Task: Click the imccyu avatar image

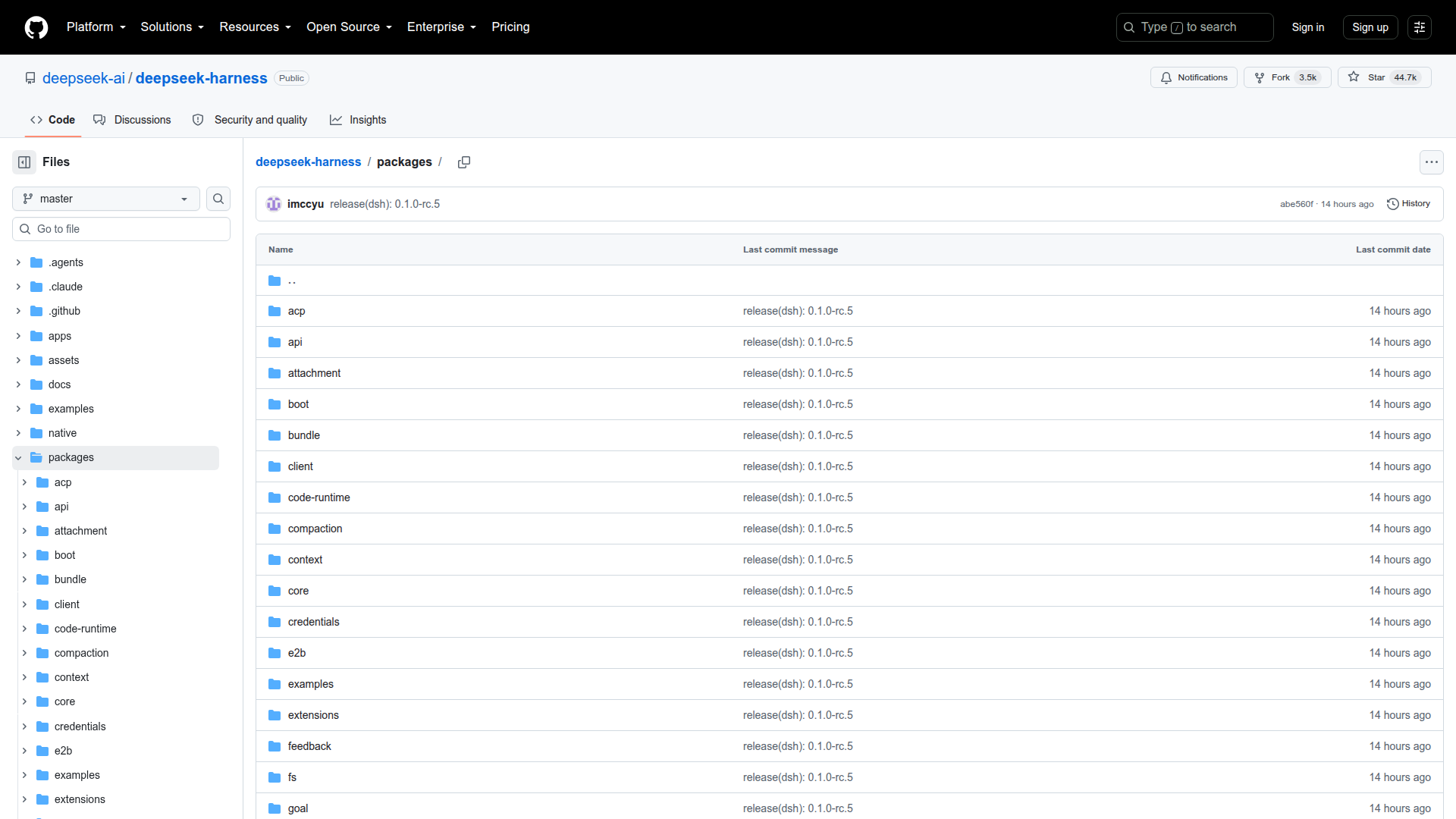Action: pyautogui.click(x=274, y=204)
